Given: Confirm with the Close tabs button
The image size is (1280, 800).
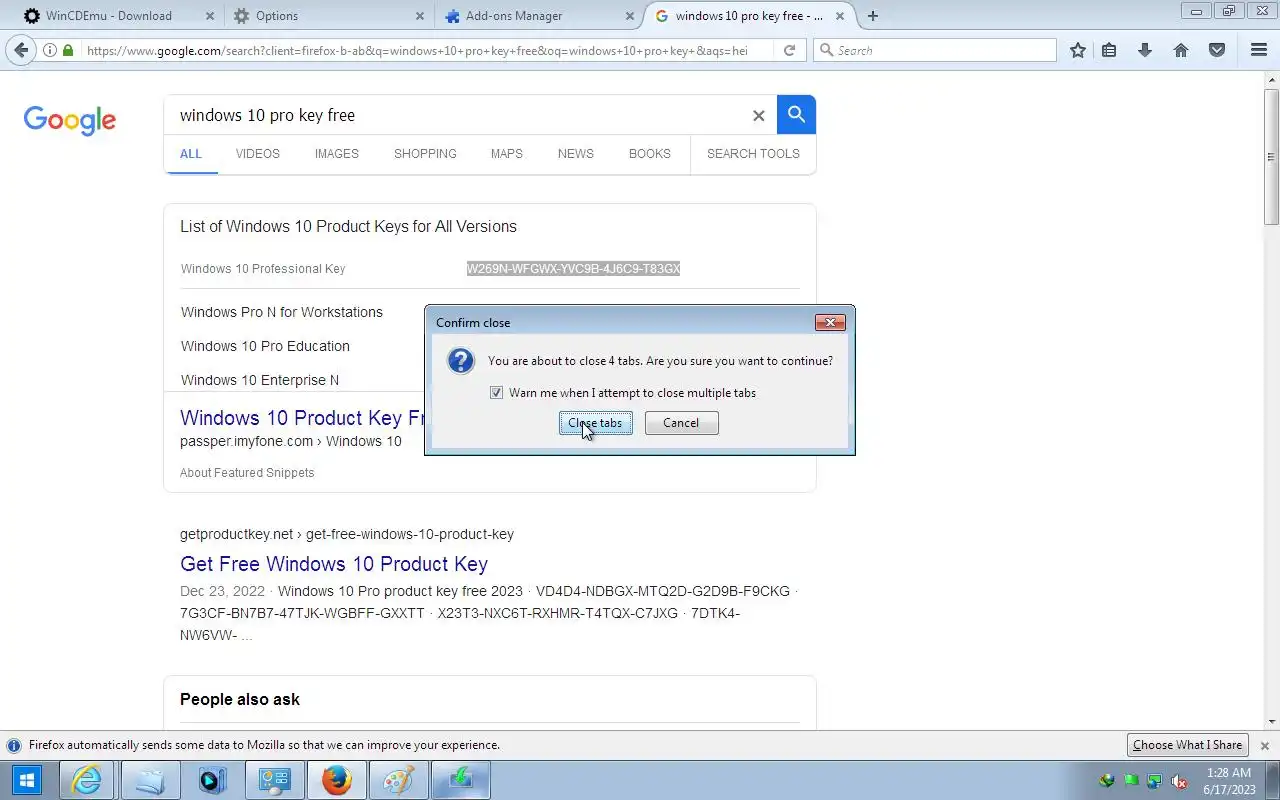Looking at the screenshot, I should tap(595, 423).
